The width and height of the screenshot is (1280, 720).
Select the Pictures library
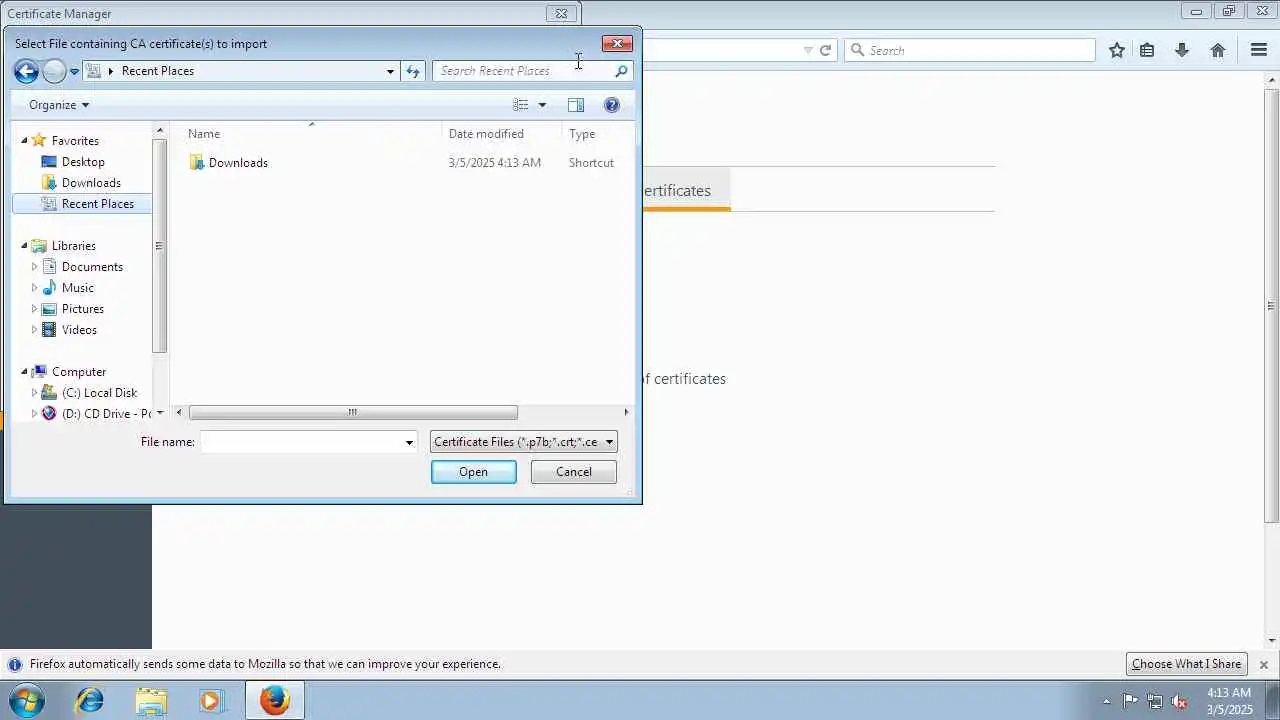[x=83, y=309]
